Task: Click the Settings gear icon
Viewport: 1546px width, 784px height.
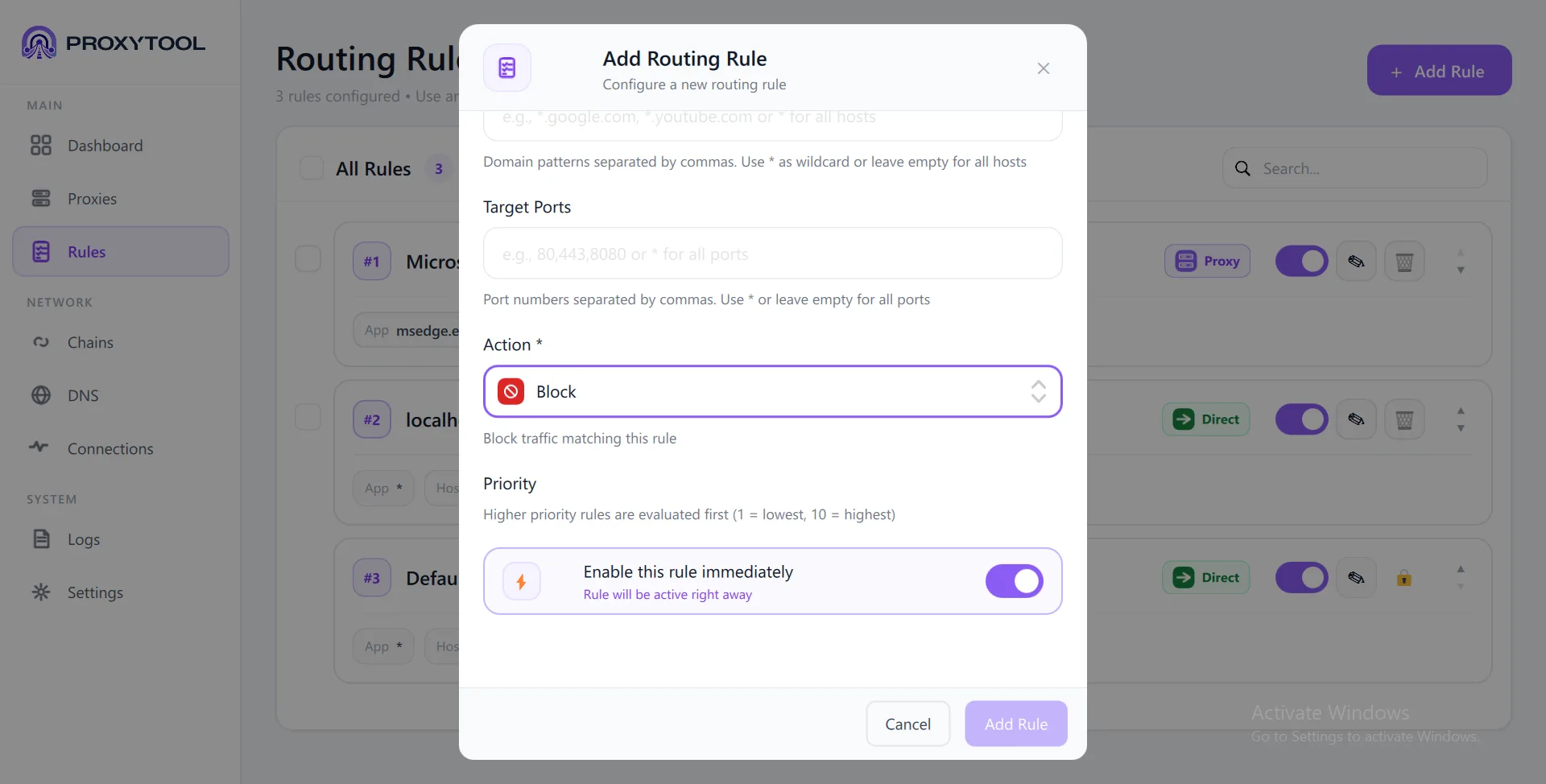Action: (x=41, y=592)
